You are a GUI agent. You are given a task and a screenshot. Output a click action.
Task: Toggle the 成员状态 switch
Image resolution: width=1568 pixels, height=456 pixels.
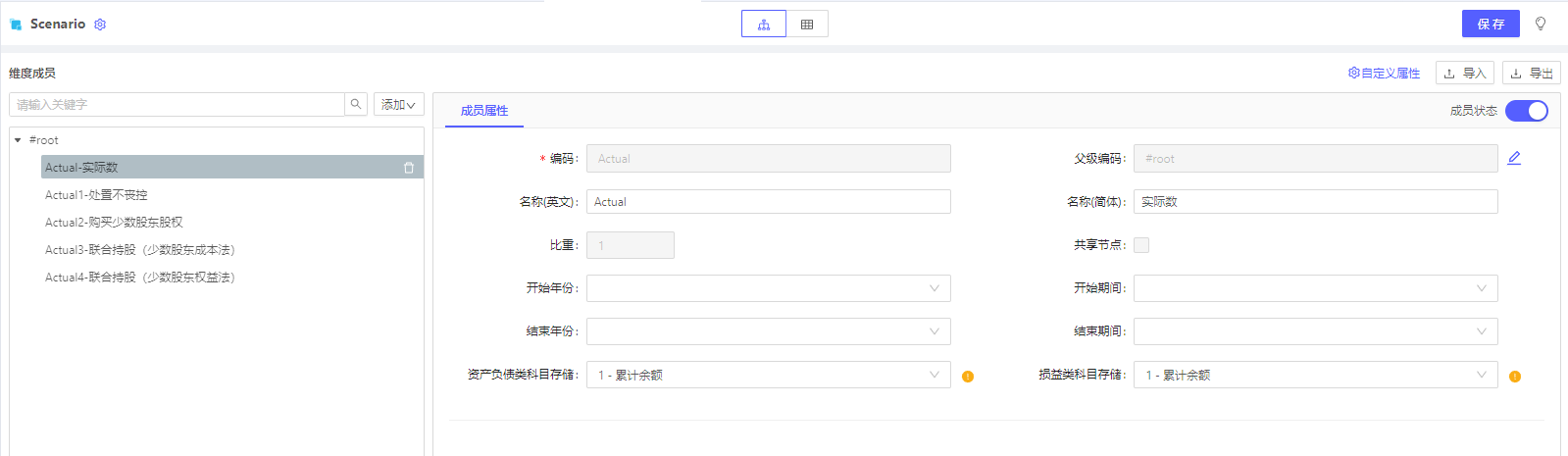tap(1527, 111)
